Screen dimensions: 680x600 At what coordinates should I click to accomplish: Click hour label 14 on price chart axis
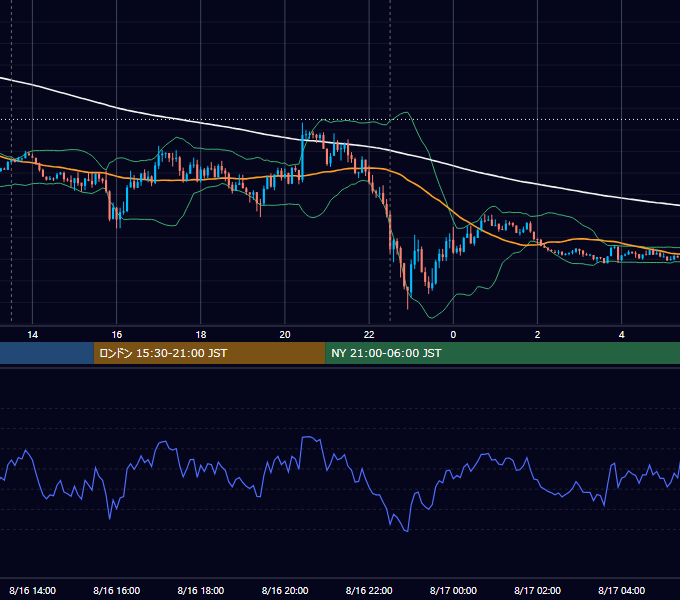click(x=33, y=335)
